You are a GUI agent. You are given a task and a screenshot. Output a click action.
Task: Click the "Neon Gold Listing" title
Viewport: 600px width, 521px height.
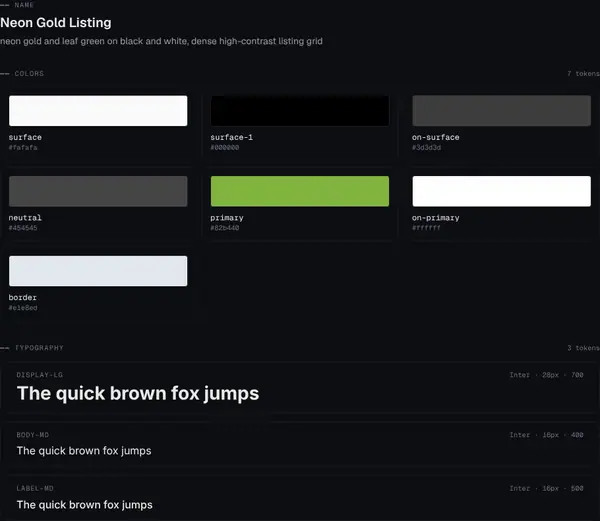[x=56, y=23]
